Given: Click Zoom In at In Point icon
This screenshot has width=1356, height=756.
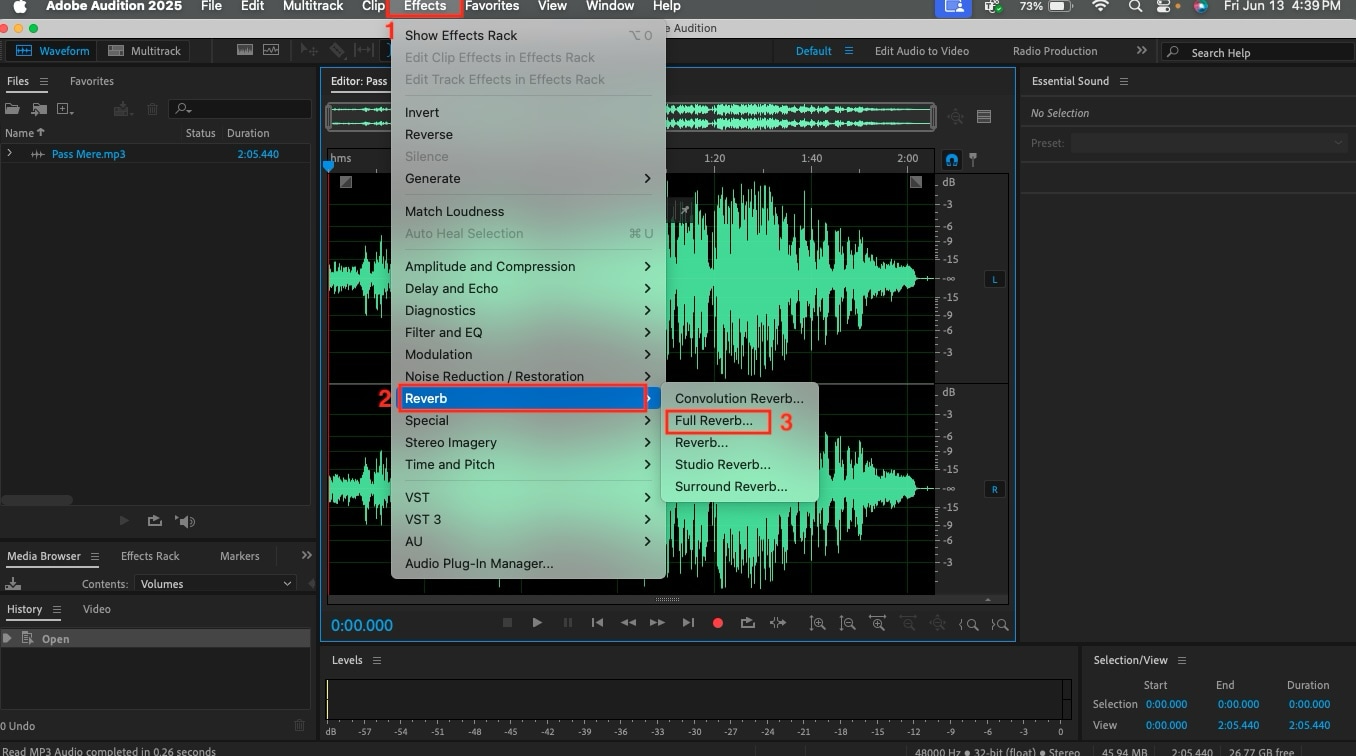Looking at the screenshot, I should [968, 624].
